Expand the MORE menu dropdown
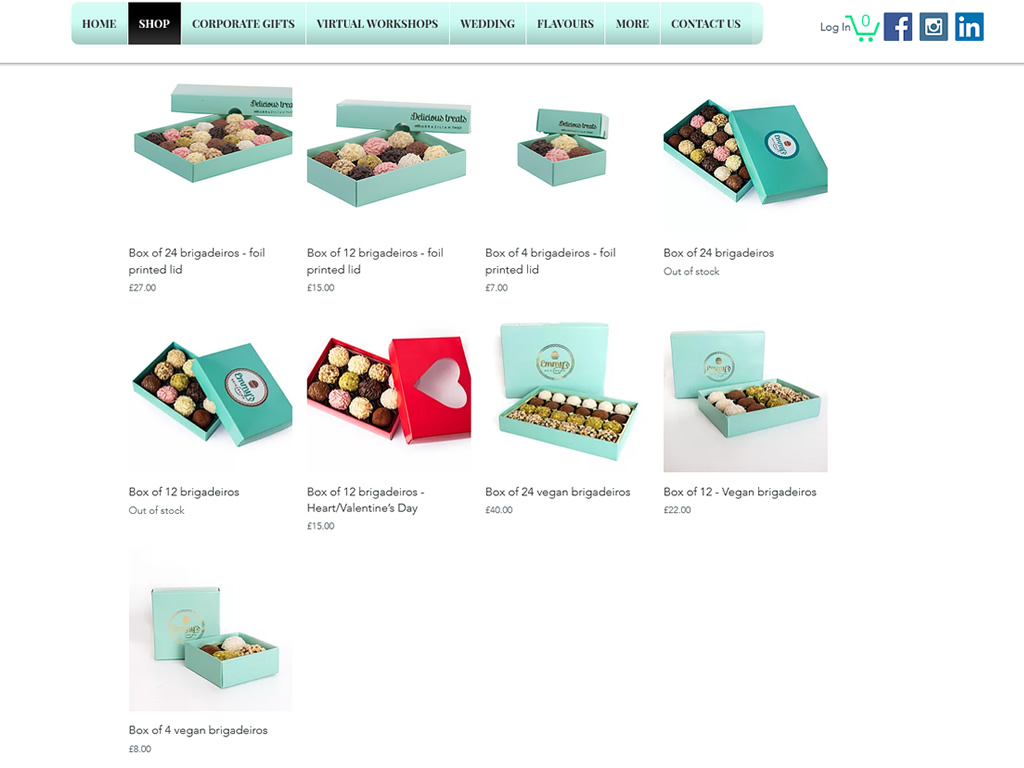The height and width of the screenshot is (768, 1024). click(632, 24)
